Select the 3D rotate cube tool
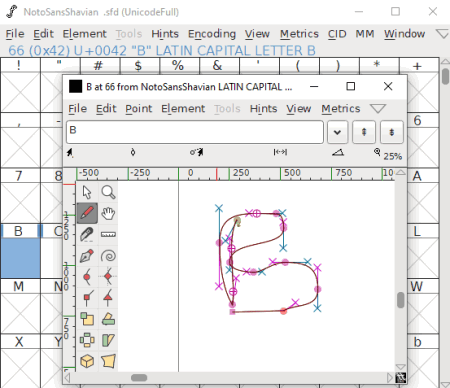 [x=87, y=361]
